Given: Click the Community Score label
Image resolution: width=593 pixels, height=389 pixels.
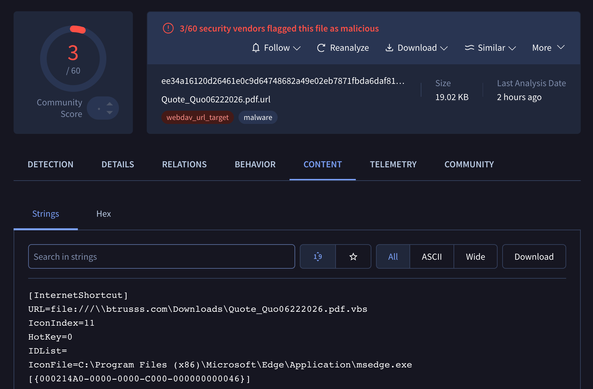Looking at the screenshot, I should tap(59, 108).
